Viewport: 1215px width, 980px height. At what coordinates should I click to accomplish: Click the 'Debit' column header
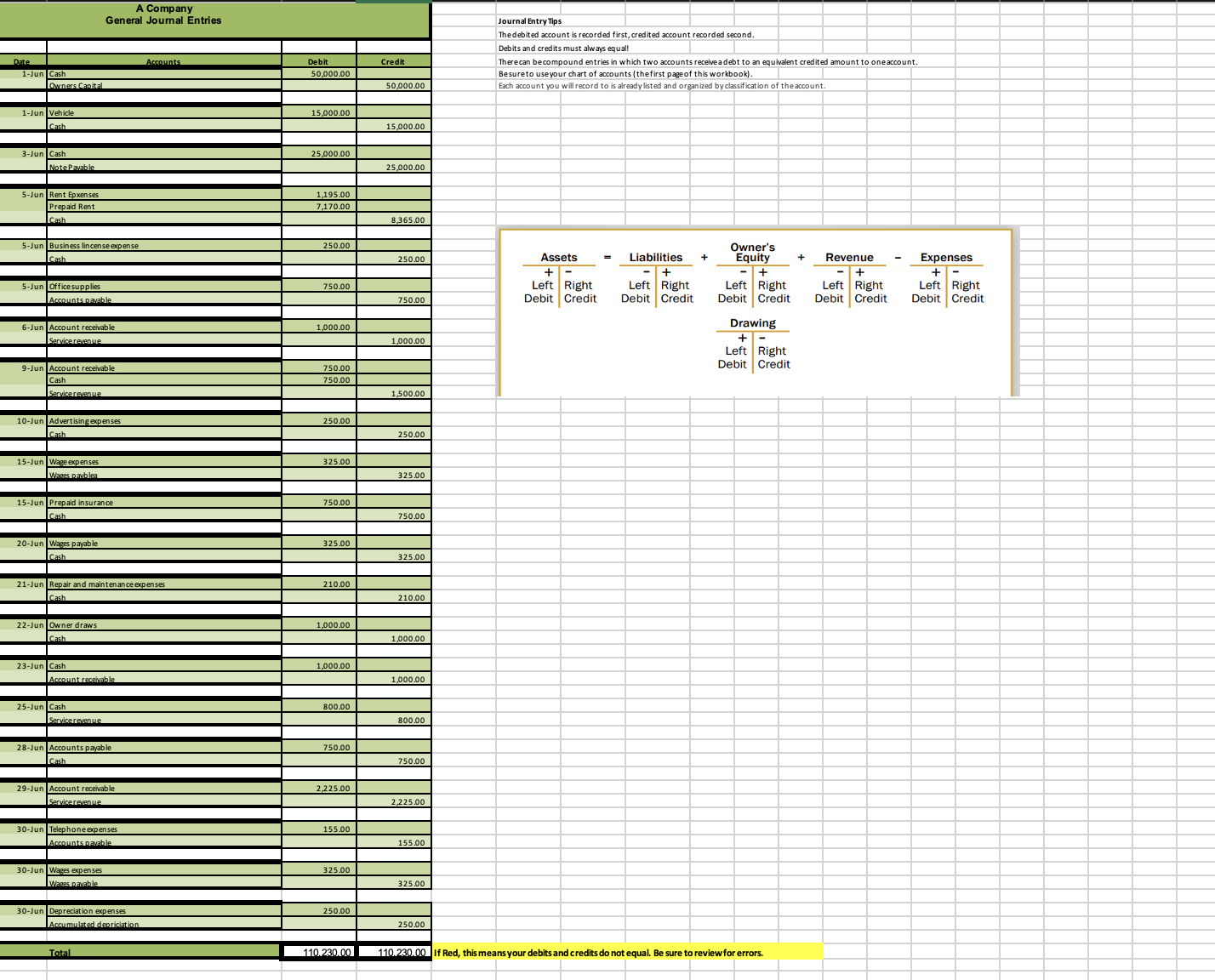[x=318, y=62]
